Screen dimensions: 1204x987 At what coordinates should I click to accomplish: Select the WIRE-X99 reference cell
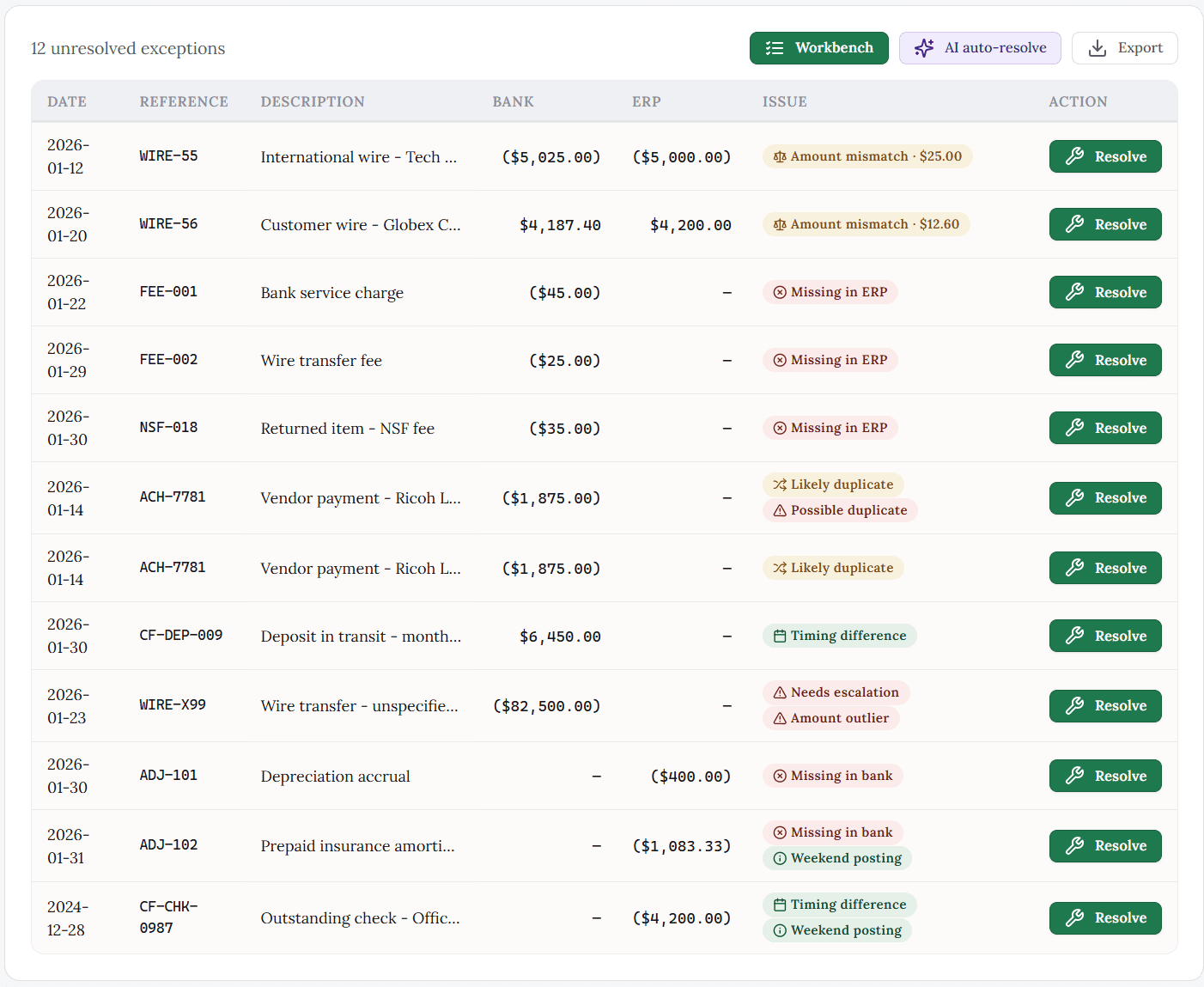(x=173, y=705)
